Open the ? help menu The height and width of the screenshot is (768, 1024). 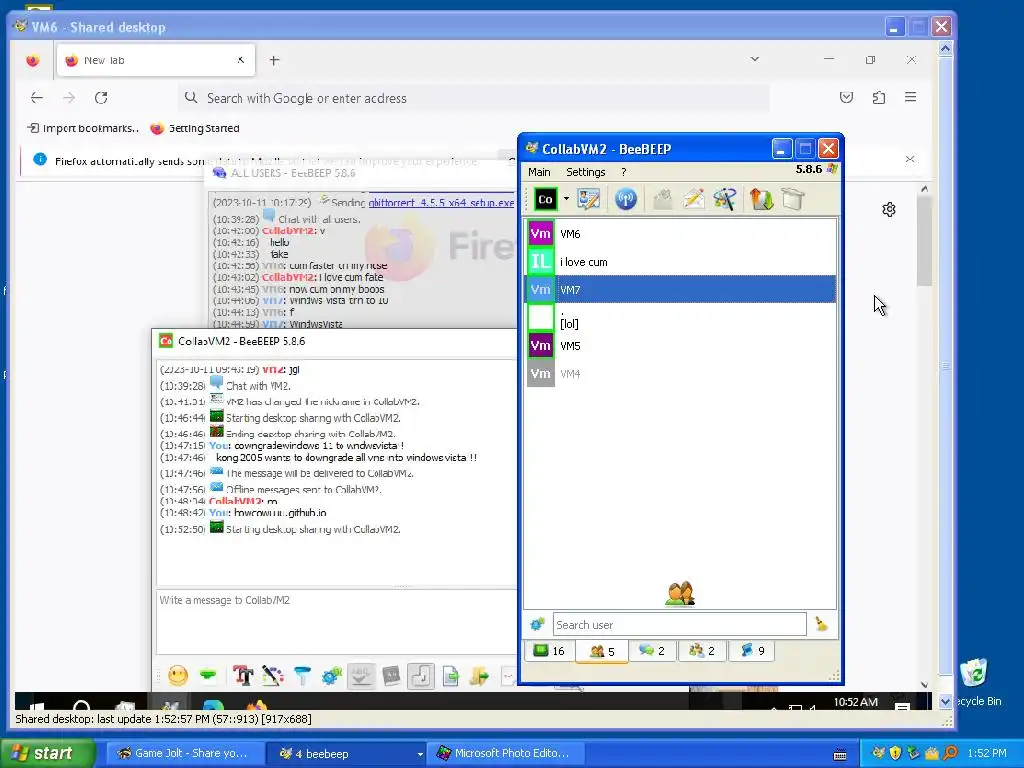click(x=624, y=172)
